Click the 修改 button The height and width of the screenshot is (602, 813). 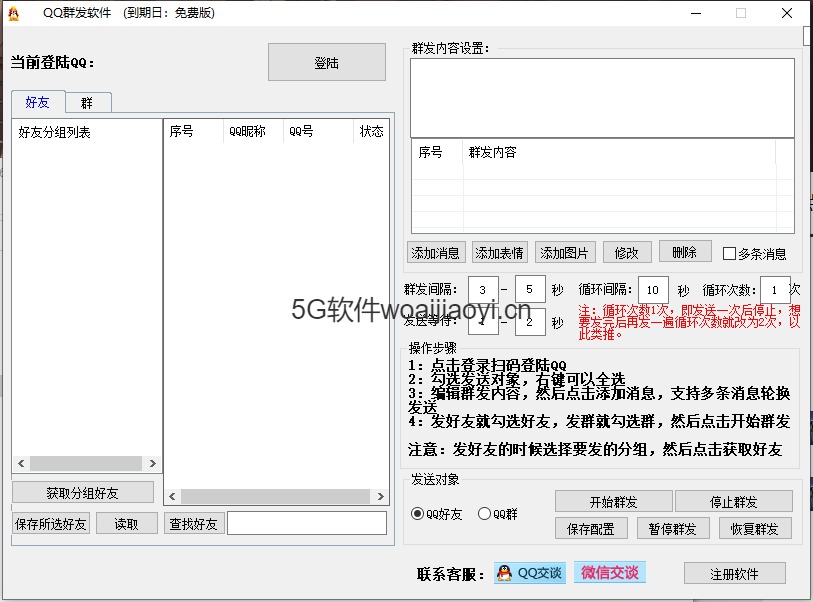[626, 253]
